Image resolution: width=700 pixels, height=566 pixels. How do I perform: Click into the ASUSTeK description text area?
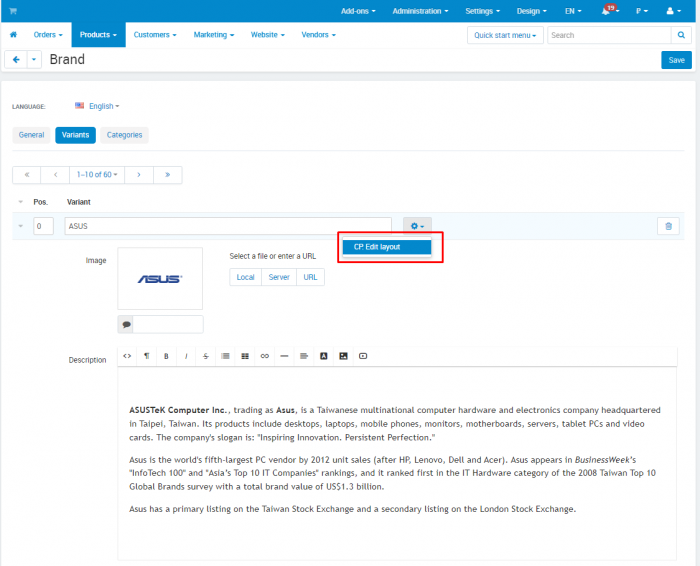[397, 463]
